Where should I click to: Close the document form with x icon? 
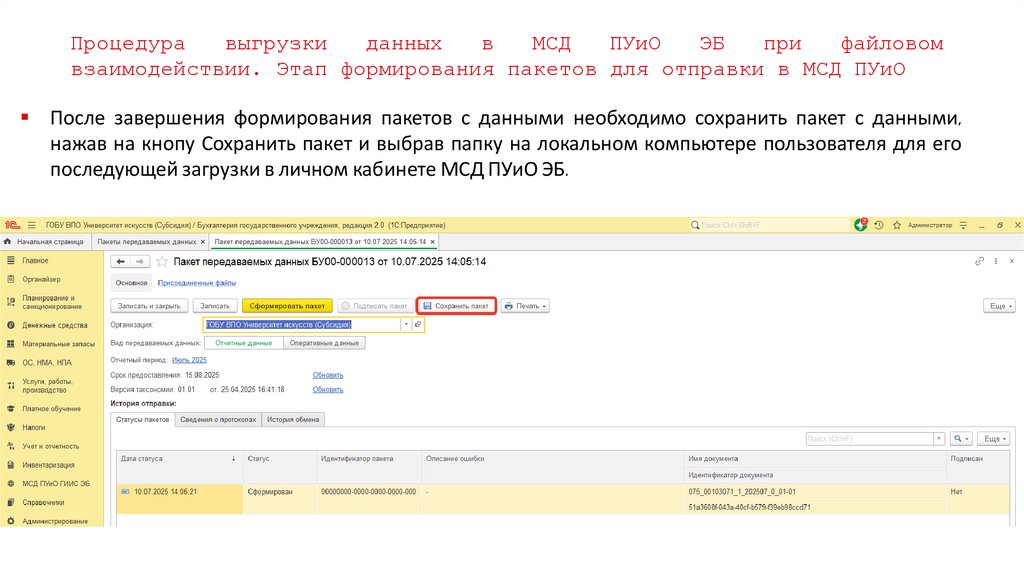point(1012,261)
